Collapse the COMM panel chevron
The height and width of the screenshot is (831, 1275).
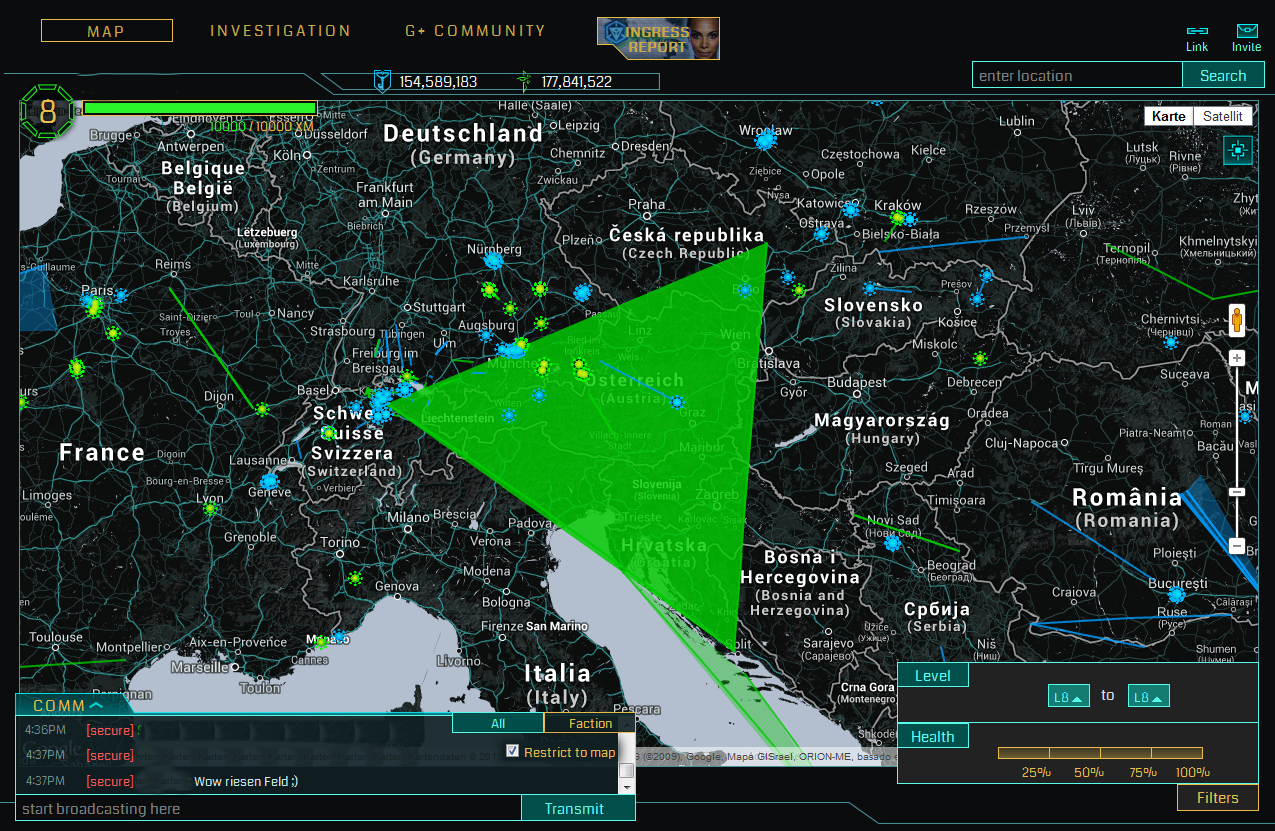click(x=96, y=706)
